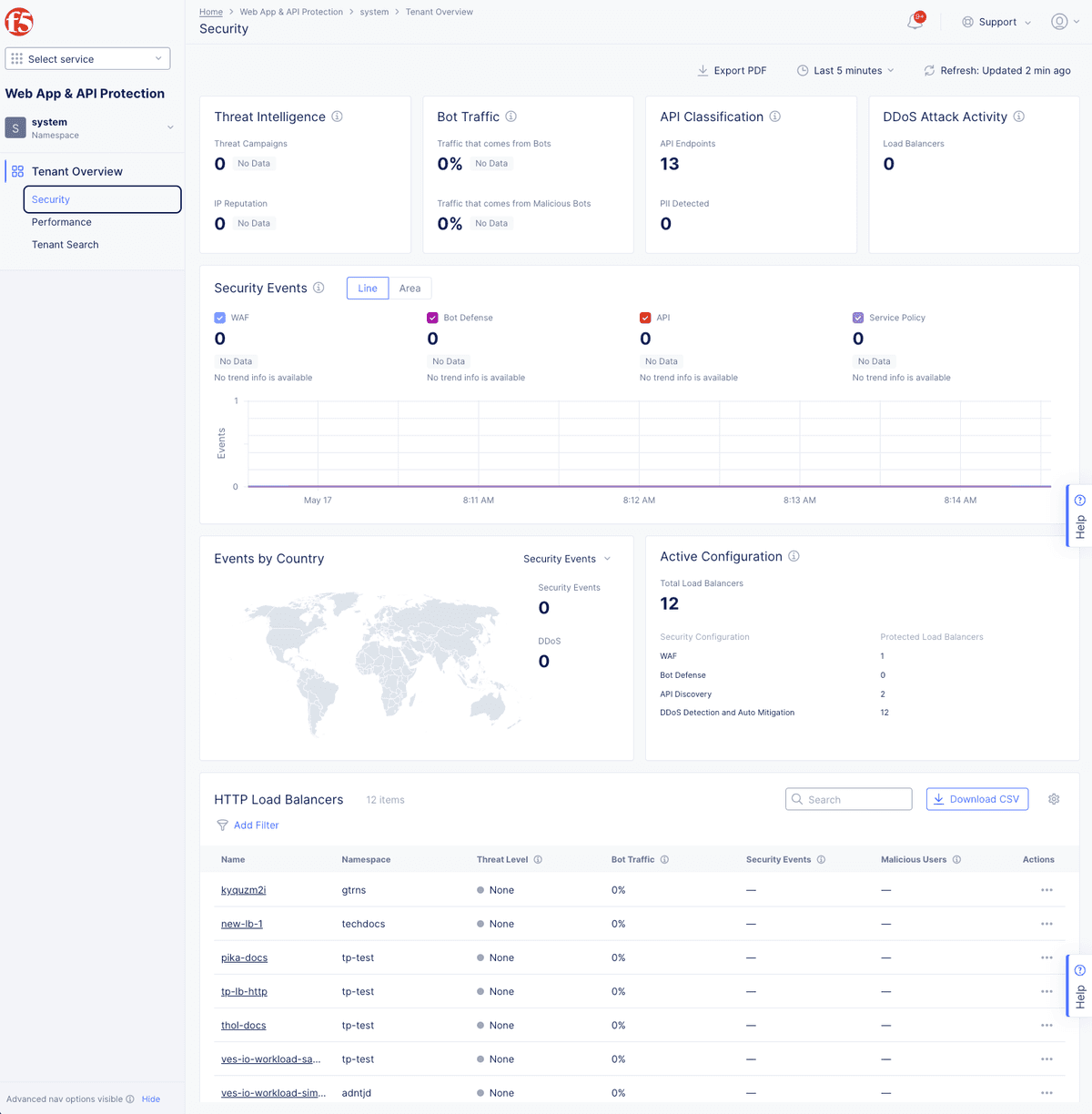Open the new-lb-1 load balancer link
The image size is (1092, 1114).
(x=240, y=923)
